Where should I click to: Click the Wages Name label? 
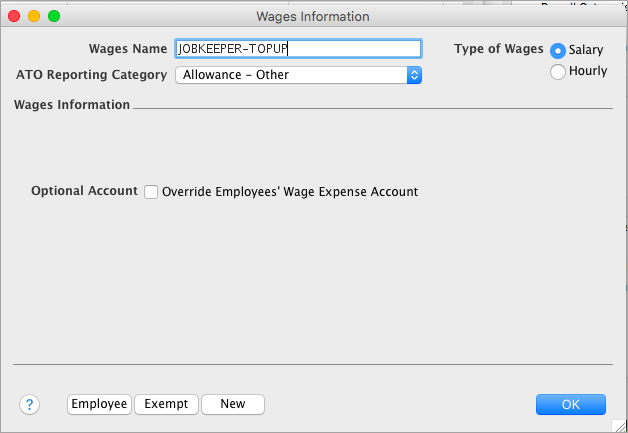coord(128,49)
